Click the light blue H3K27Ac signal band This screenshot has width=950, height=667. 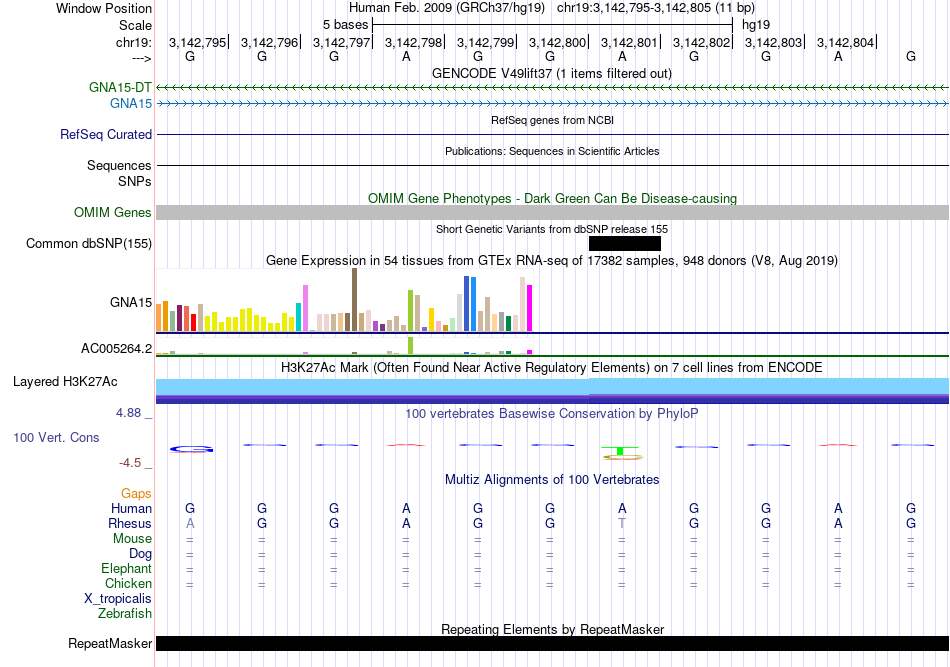click(x=553, y=386)
